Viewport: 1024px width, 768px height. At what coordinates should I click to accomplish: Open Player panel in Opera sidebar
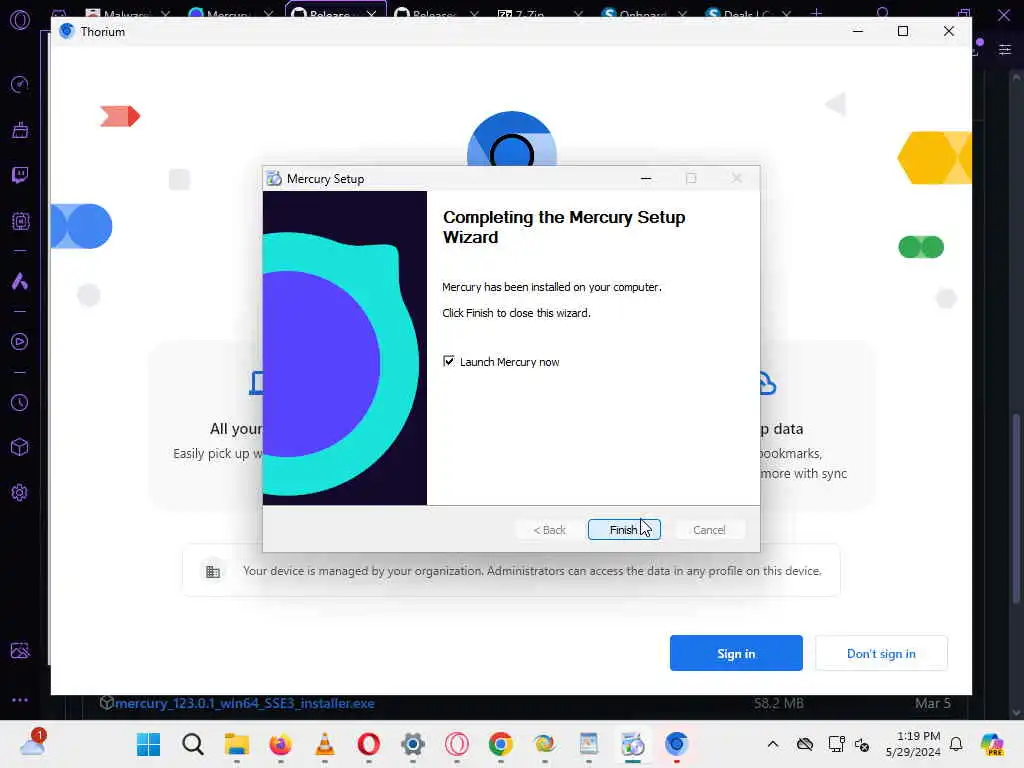point(20,342)
